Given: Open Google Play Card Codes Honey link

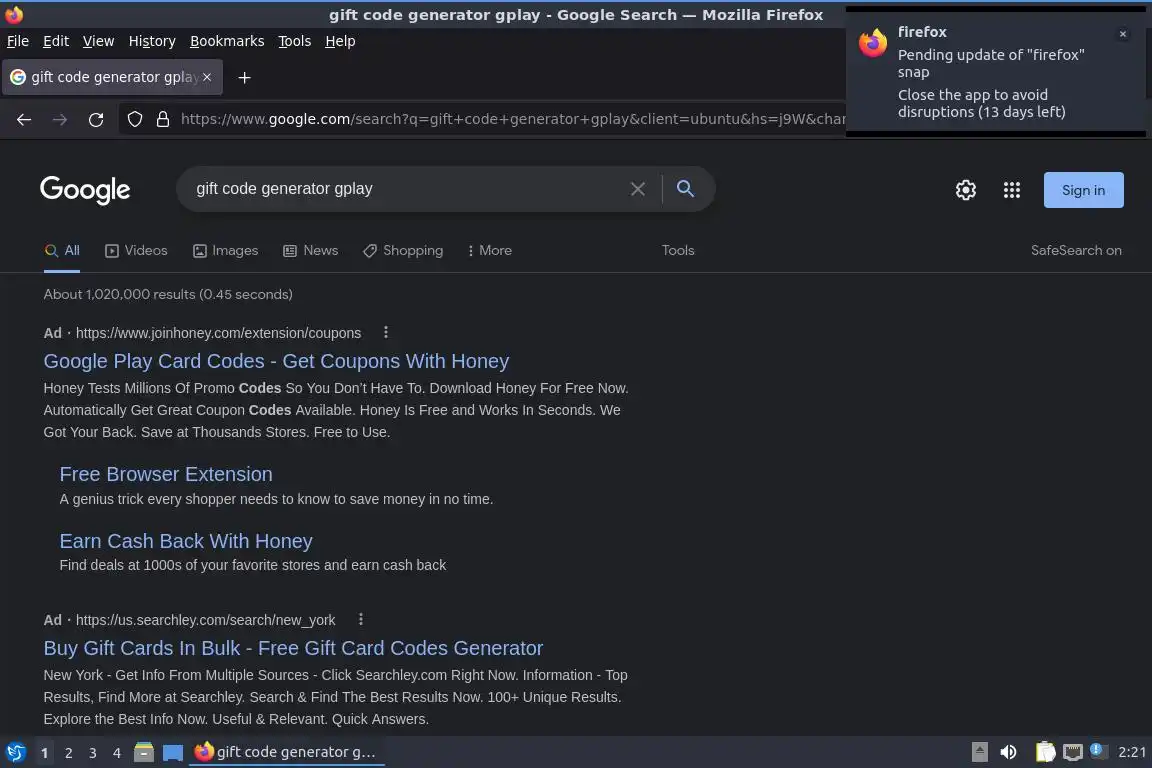Looking at the screenshot, I should point(276,362).
